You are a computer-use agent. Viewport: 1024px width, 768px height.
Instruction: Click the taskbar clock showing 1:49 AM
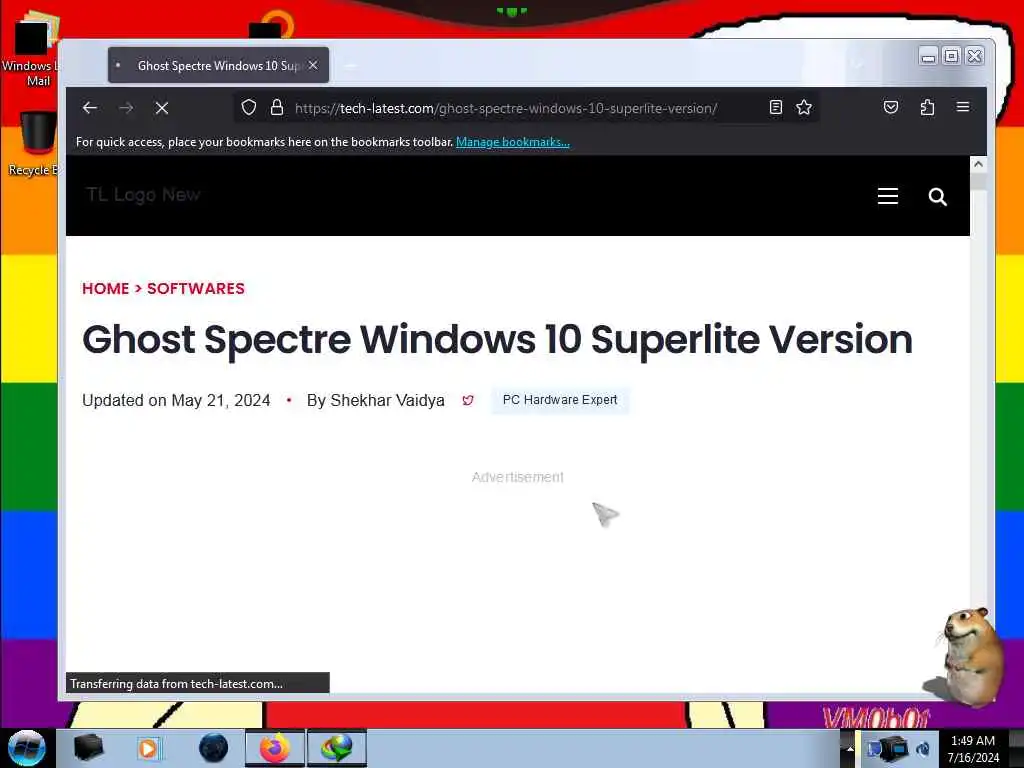[x=973, y=749]
